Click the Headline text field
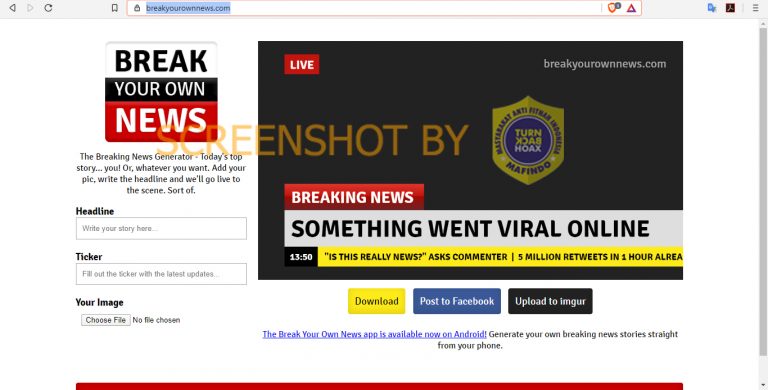768x390 pixels. click(161, 228)
